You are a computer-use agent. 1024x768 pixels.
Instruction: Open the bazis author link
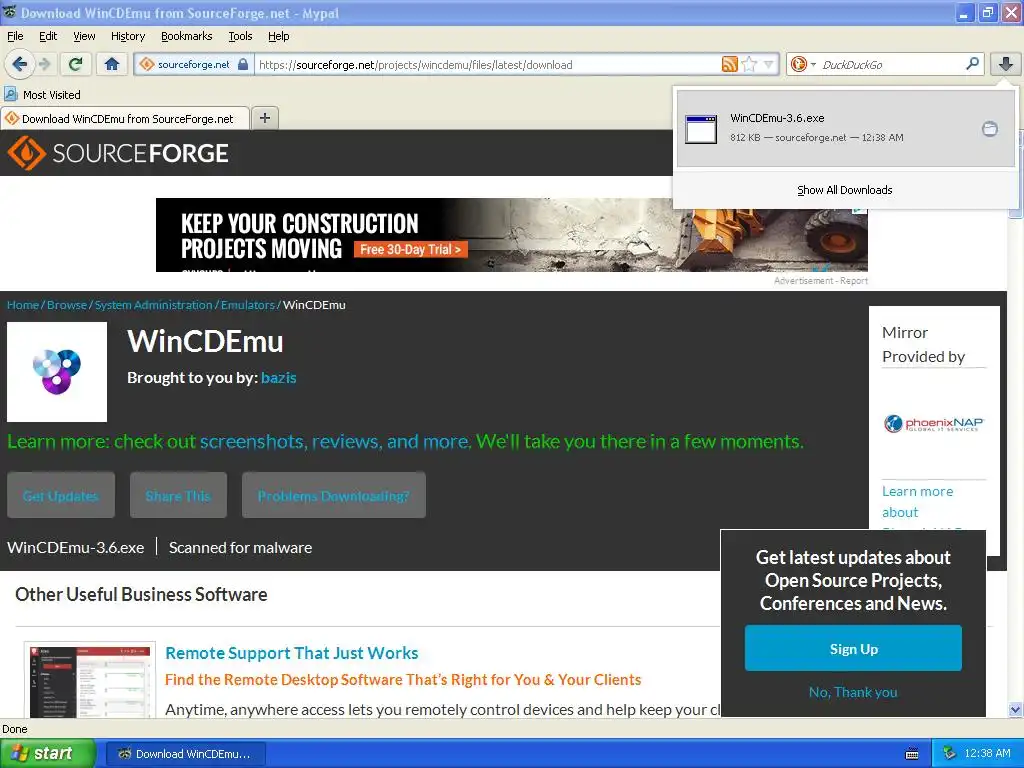[278, 377]
